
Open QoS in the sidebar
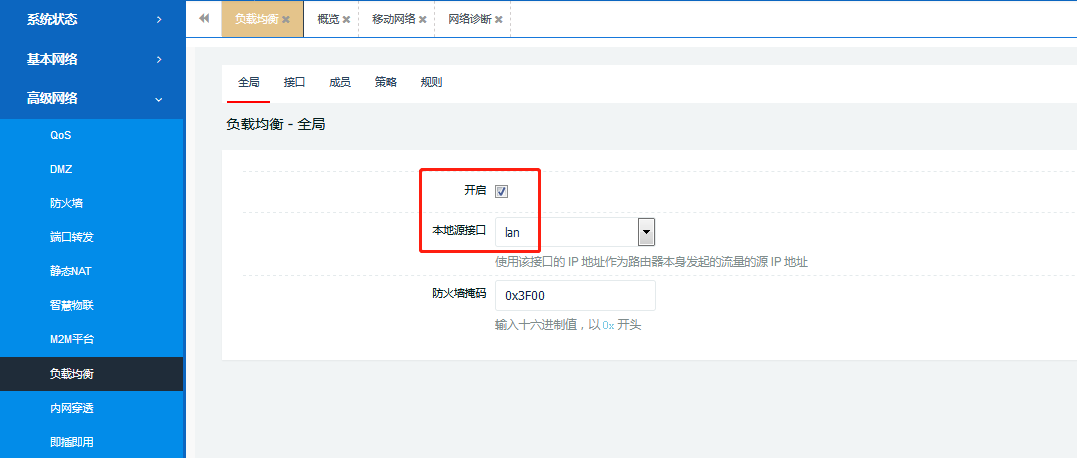click(x=61, y=135)
